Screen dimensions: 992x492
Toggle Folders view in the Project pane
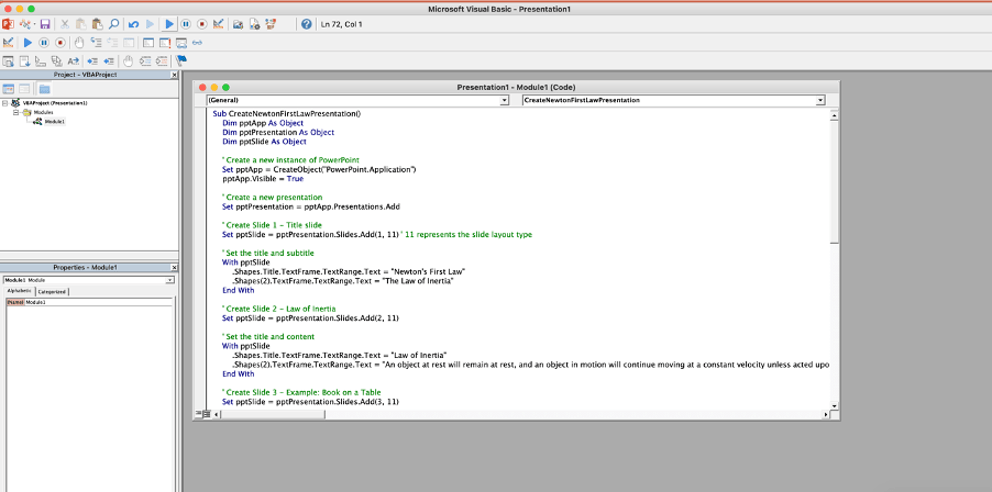click(x=44, y=89)
